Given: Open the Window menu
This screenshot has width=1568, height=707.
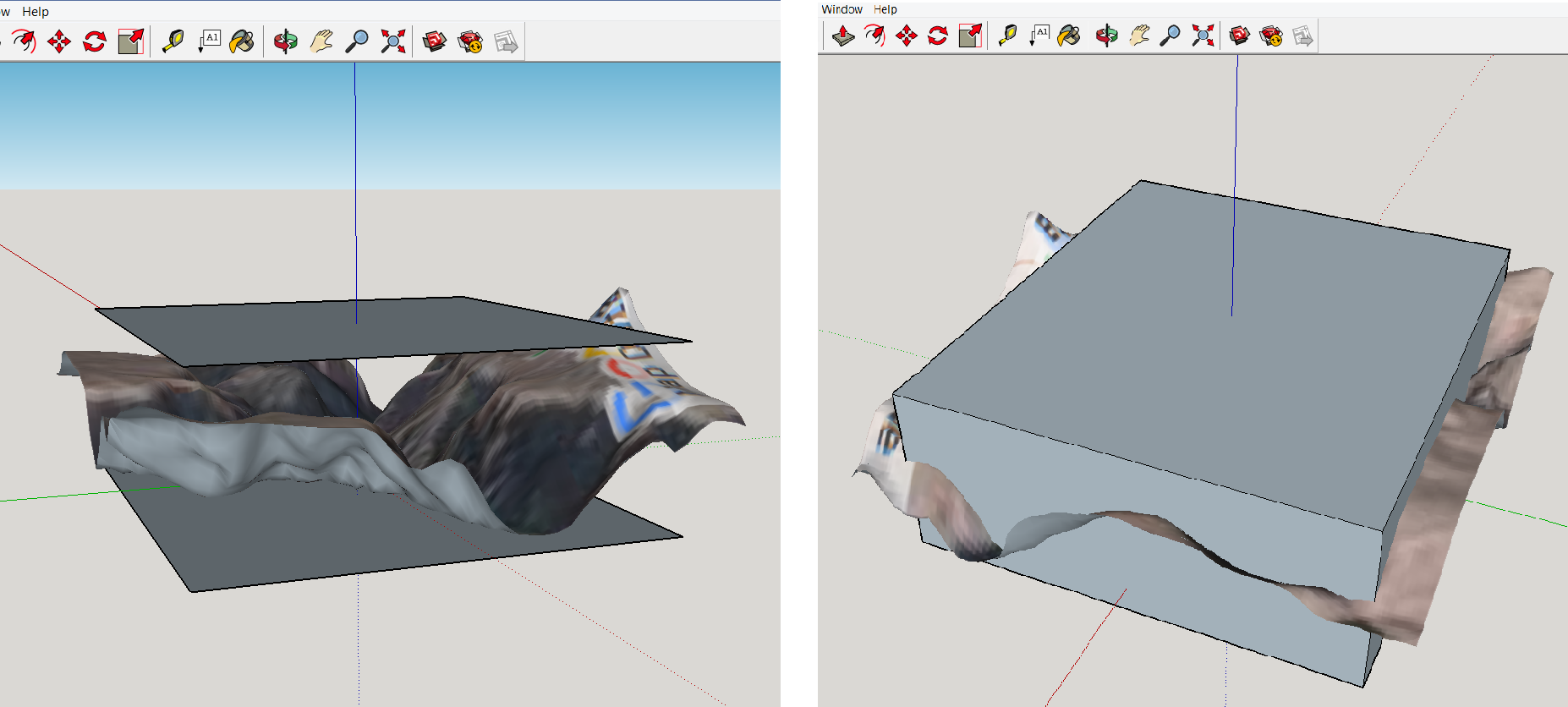Looking at the screenshot, I should (x=842, y=9).
